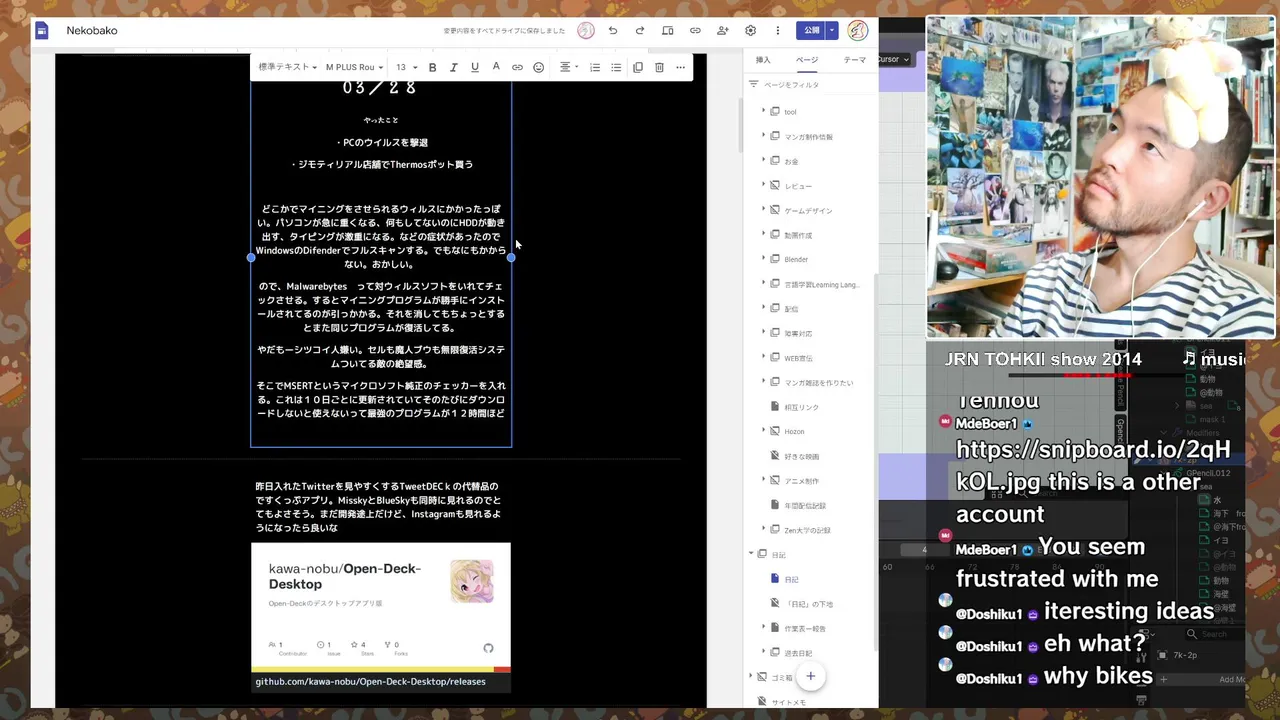1280x720 pixels.
Task: Switch to the ページ tab
Action: click(x=807, y=60)
